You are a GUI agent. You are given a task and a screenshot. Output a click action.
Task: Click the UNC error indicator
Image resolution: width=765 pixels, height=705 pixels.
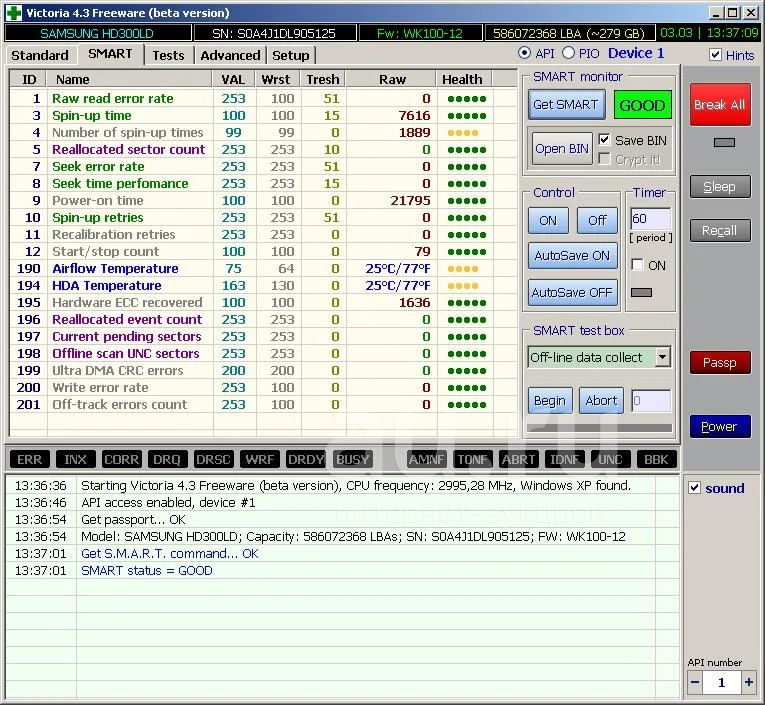(x=610, y=459)
